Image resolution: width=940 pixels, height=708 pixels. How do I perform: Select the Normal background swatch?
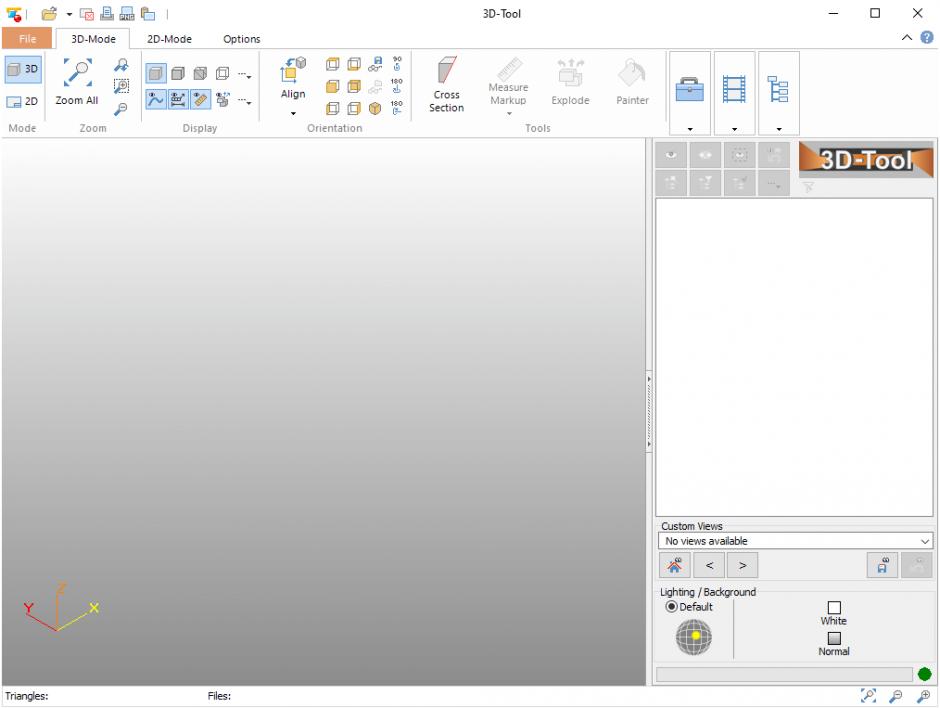coord(834,638)
